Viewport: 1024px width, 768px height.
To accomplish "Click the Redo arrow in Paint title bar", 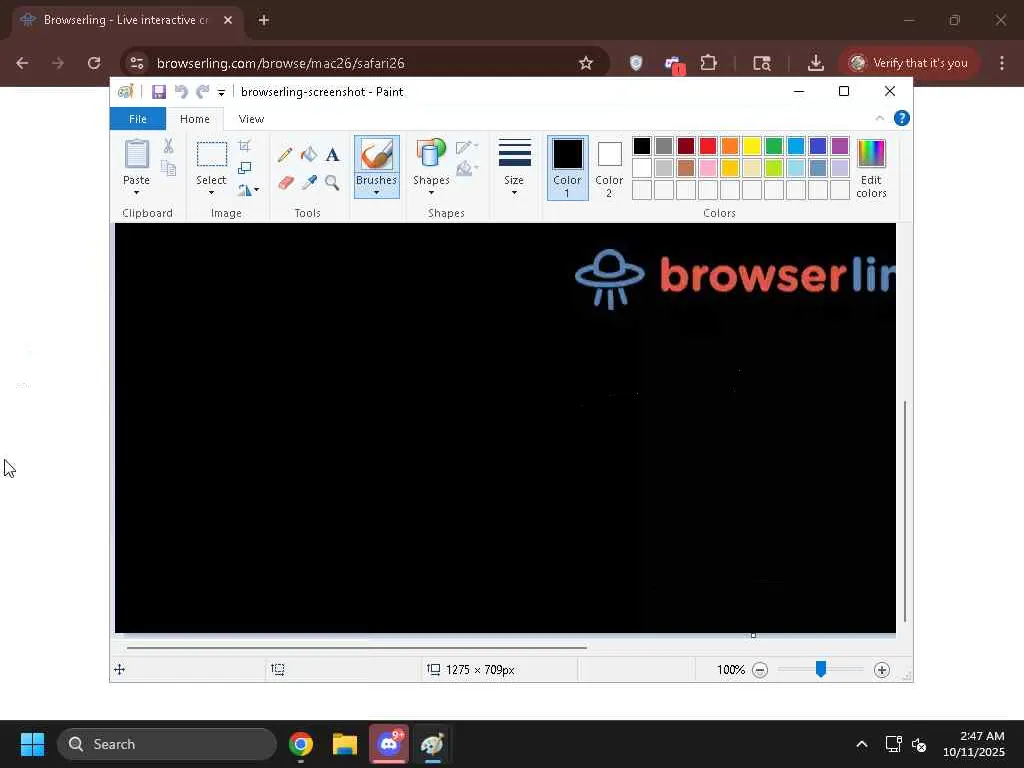I will coord(203,92).
